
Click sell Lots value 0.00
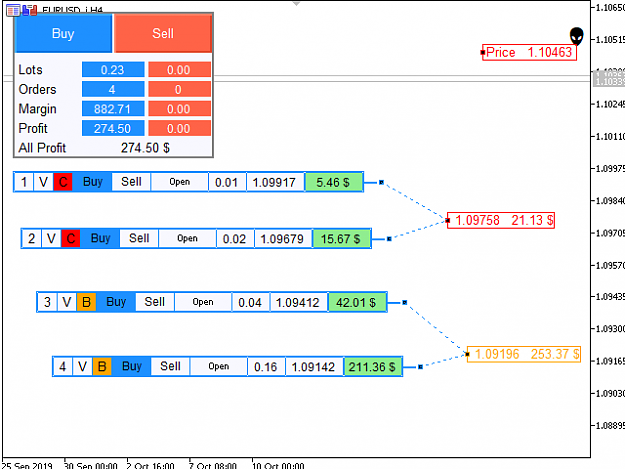coord(179,70)
